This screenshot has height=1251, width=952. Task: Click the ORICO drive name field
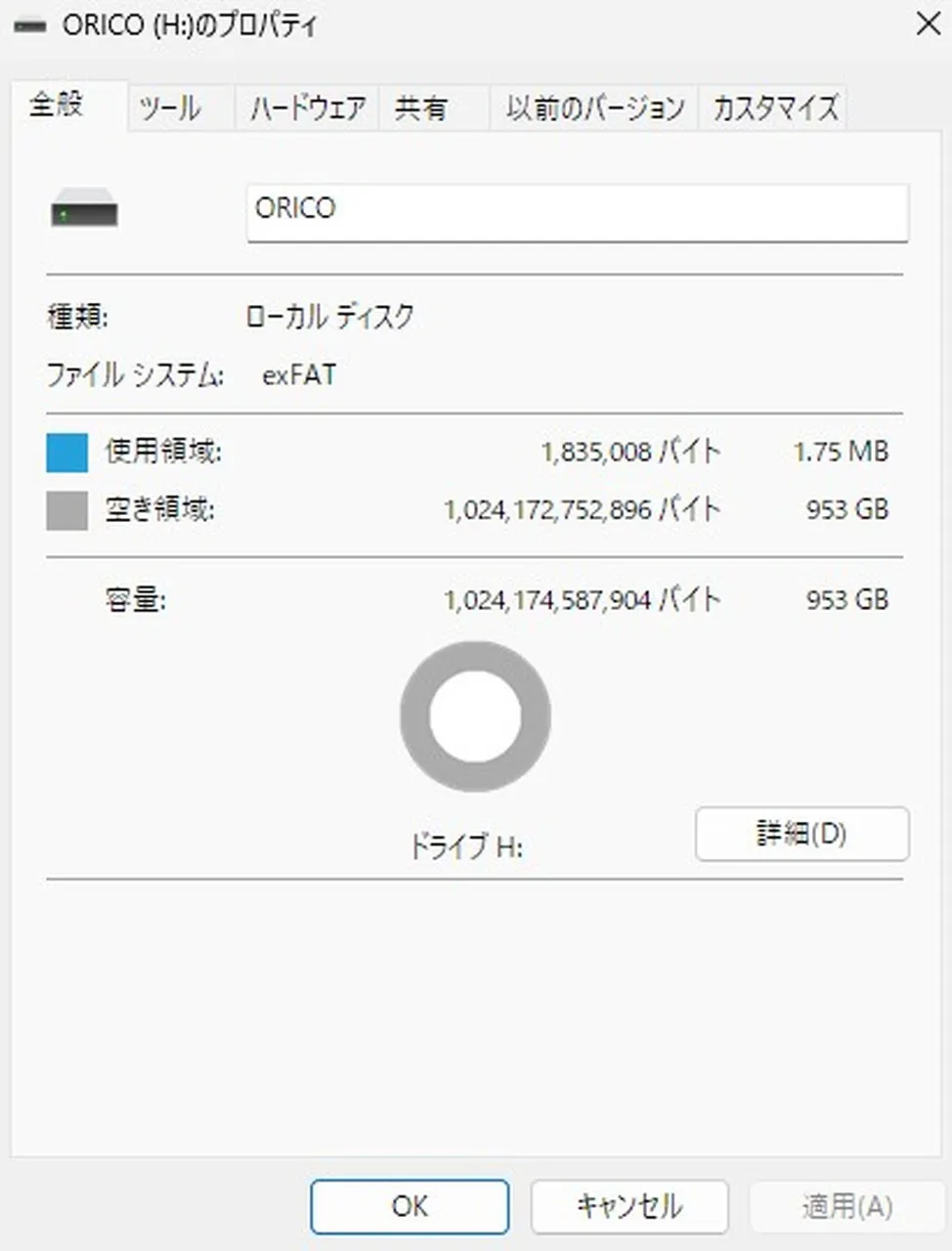577,211
